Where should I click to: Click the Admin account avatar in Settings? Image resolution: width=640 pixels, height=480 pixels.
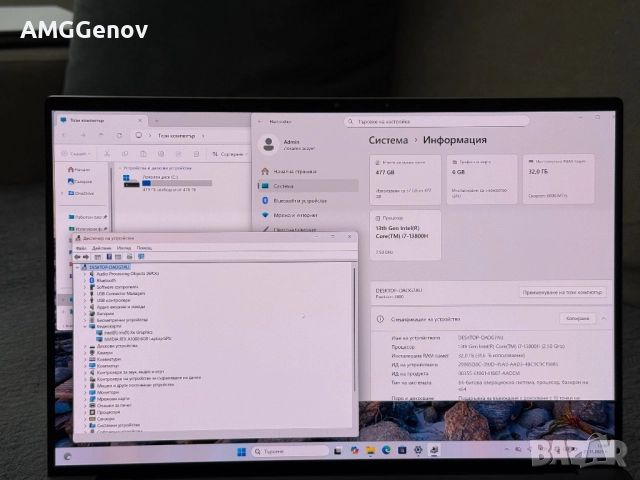click(268, 144)
